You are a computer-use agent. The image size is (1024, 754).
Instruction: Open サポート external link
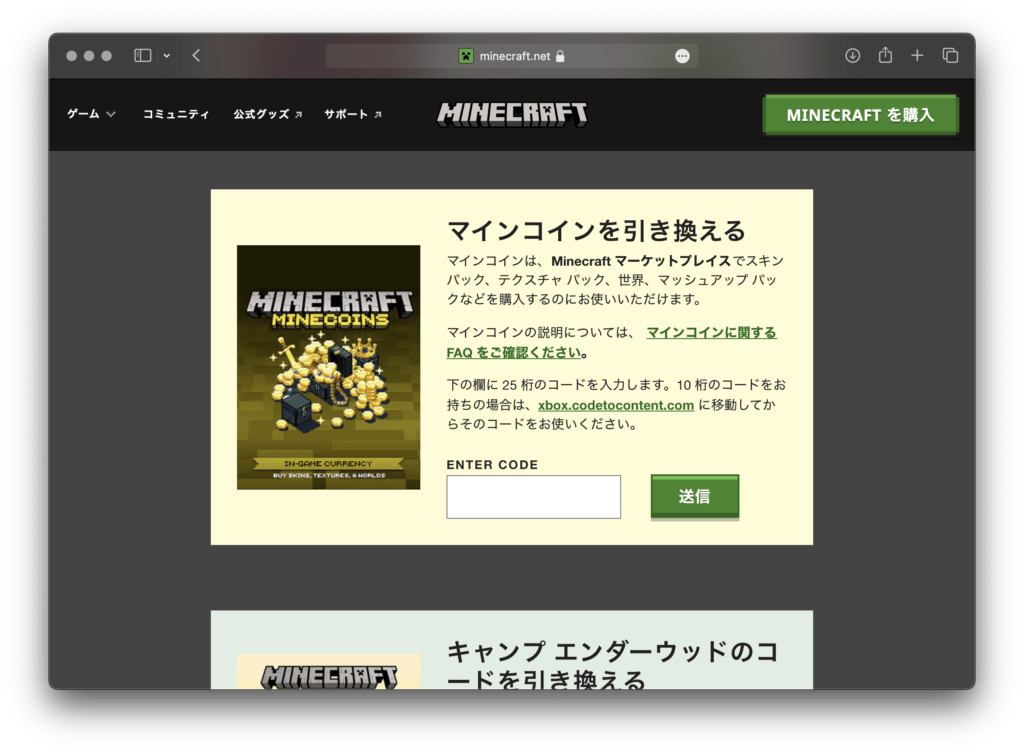point(352,114)
